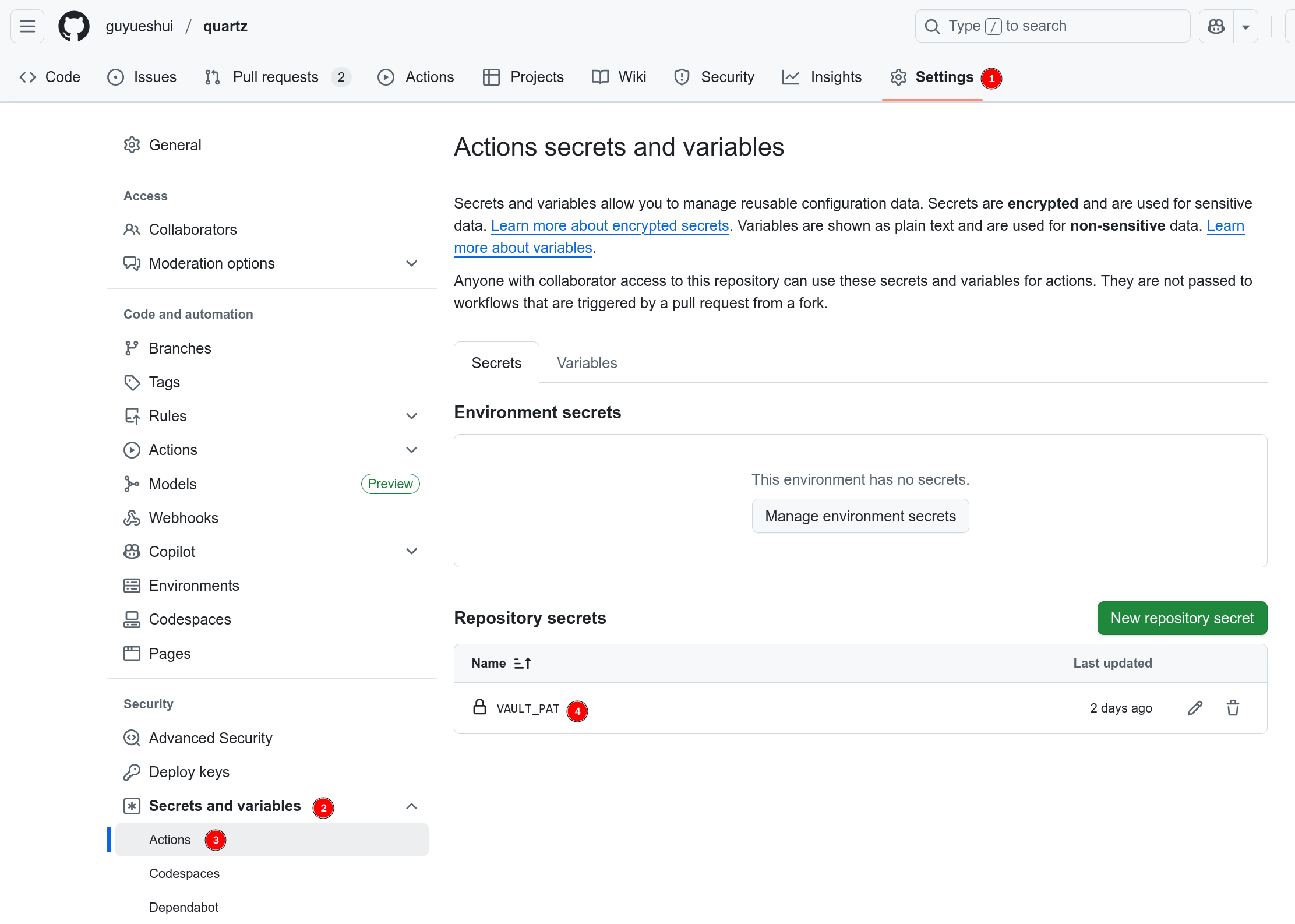Screen dimensions: 1295x924
Task: Click the GitHub Octocat logo
Action: click(74, 26)
